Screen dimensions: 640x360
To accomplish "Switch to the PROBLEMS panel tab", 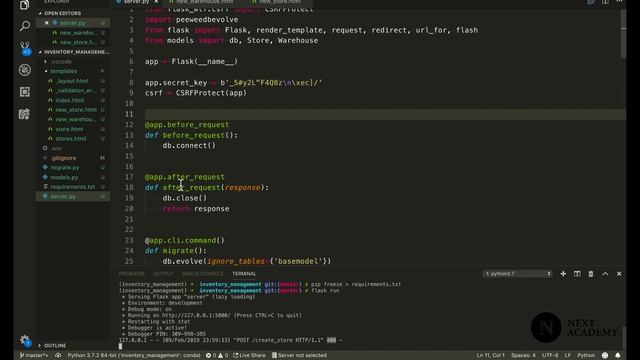I will (x=131, y=274).
